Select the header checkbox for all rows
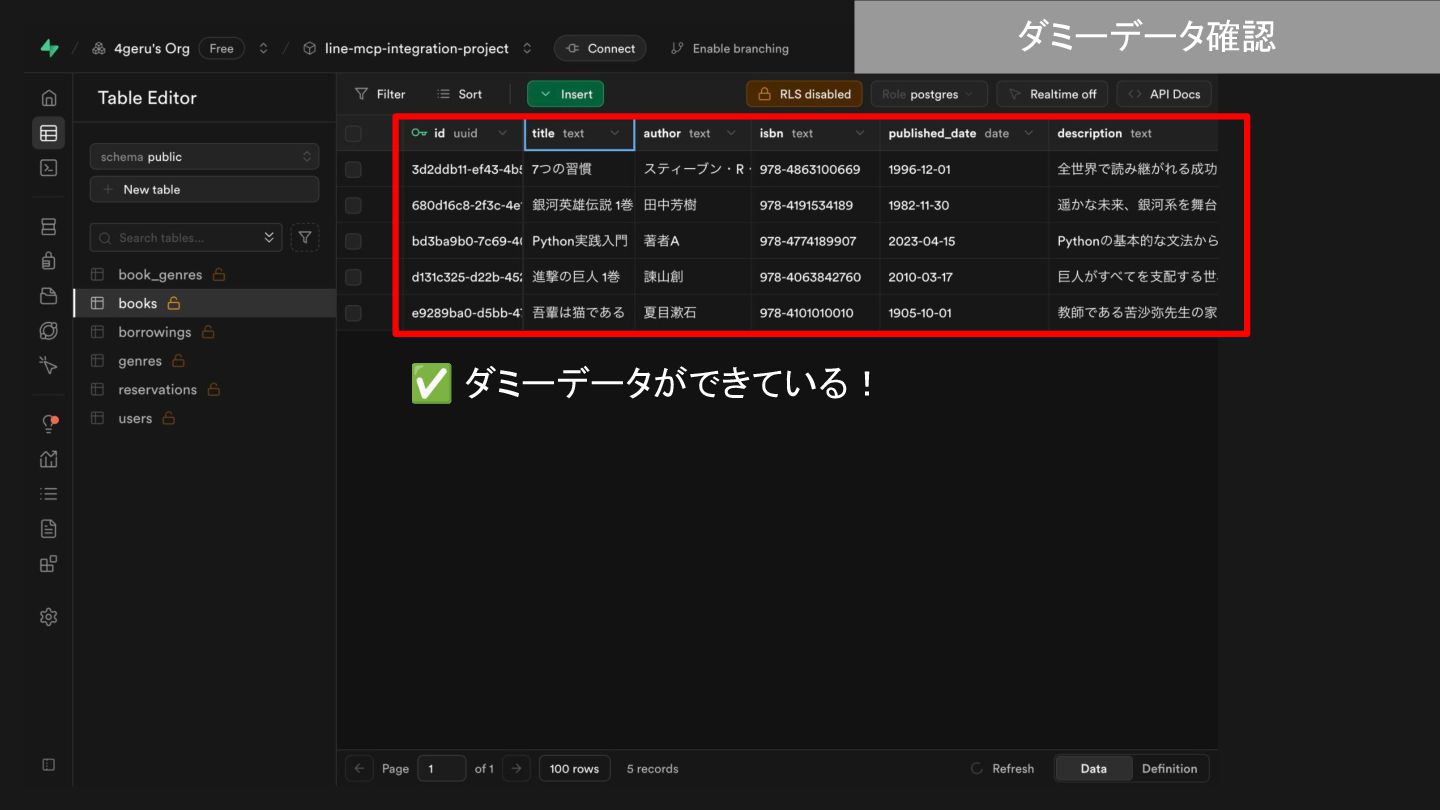Viewport: 1440px width, 810px height. pos(353,133)
